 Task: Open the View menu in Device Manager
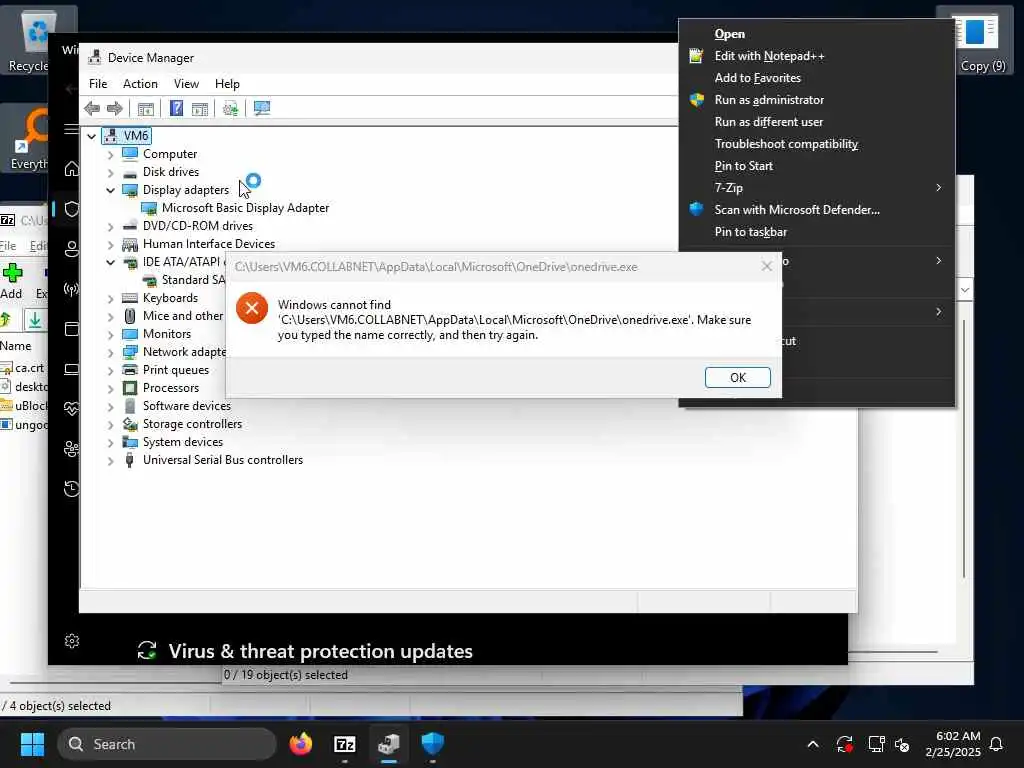click(x=186, y=84)
